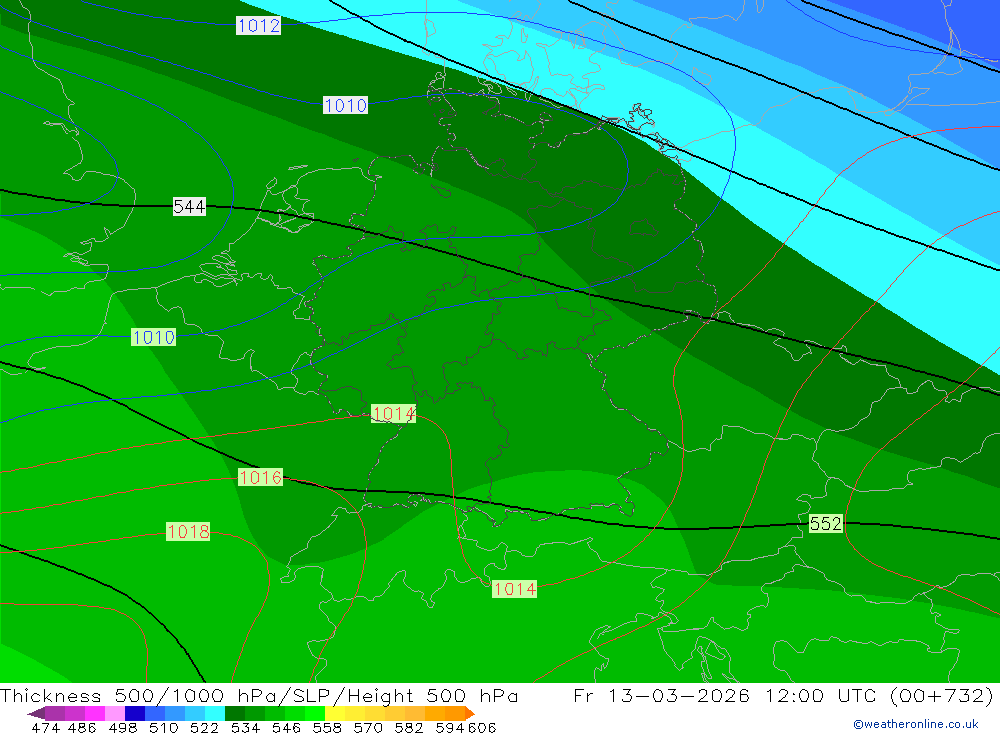This screenshot has height=733, width=1000.
Task: Click the 510 legend value
Action: point(164,727)
